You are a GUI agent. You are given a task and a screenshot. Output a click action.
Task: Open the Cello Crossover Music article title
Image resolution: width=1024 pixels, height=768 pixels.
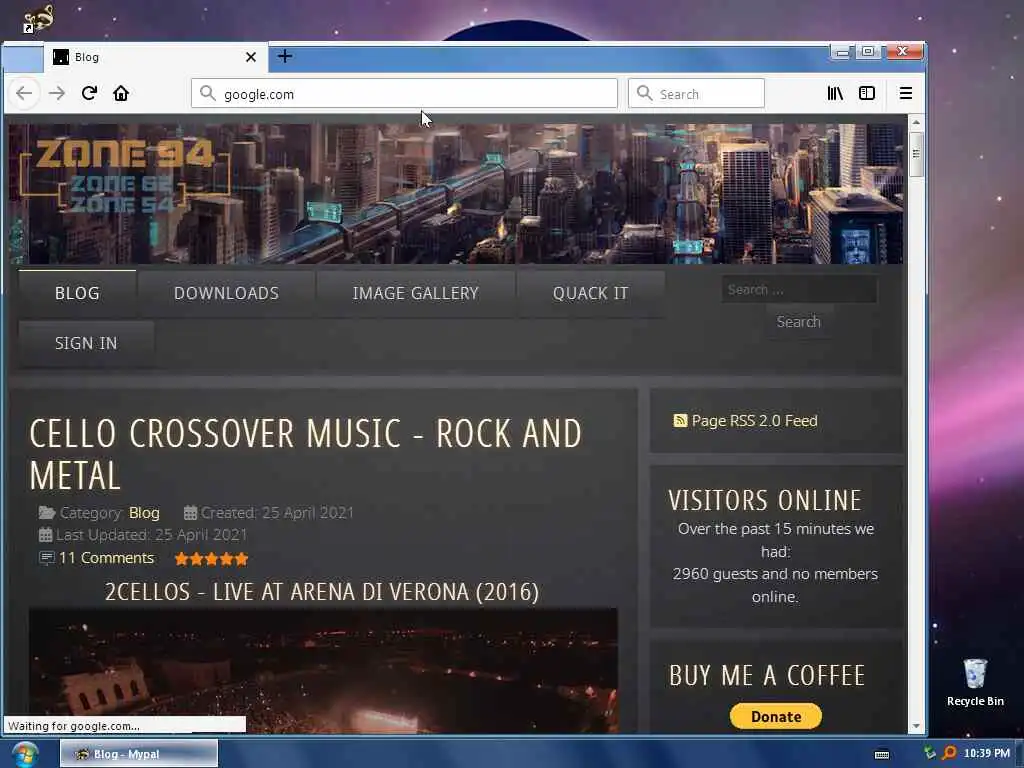point(305,454)
